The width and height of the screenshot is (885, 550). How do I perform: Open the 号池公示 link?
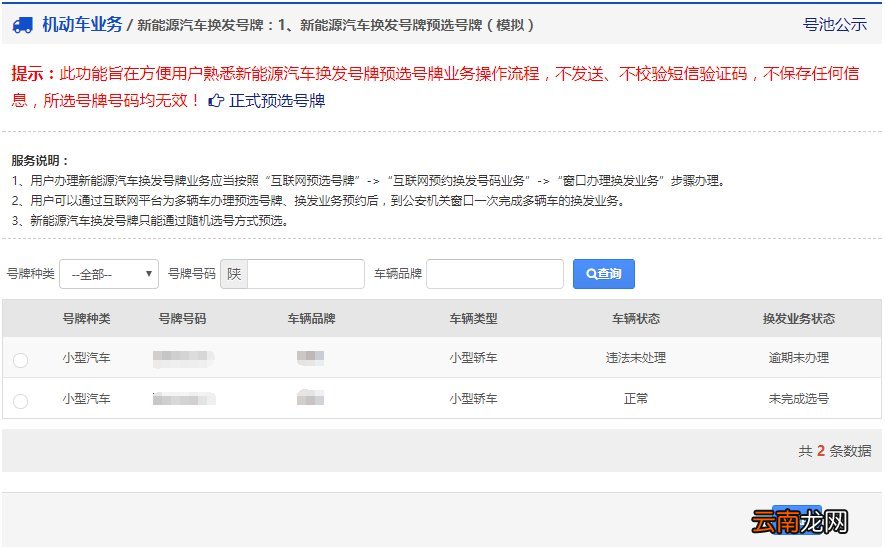pos(835,24)
